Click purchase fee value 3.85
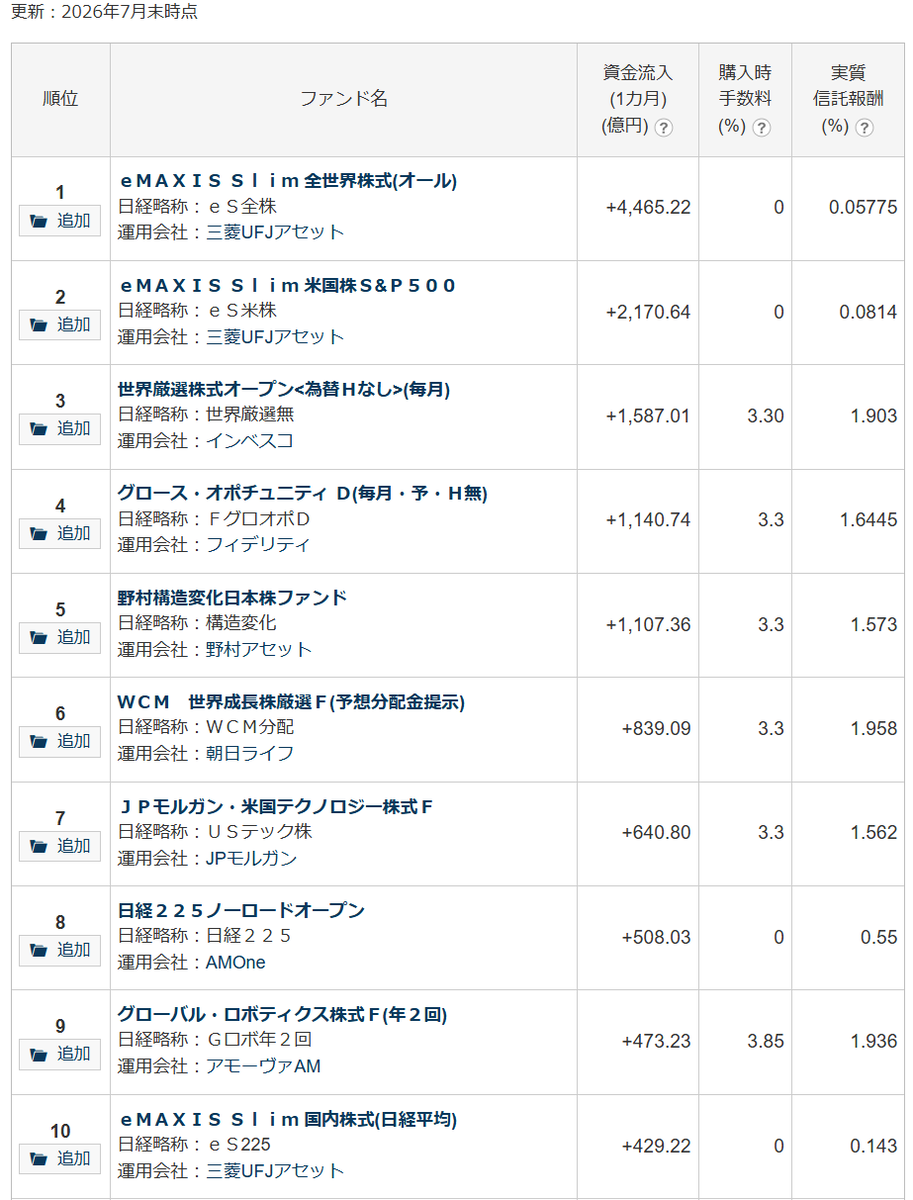This screenshot has height=1200, width=913. tap(766, 1041)
